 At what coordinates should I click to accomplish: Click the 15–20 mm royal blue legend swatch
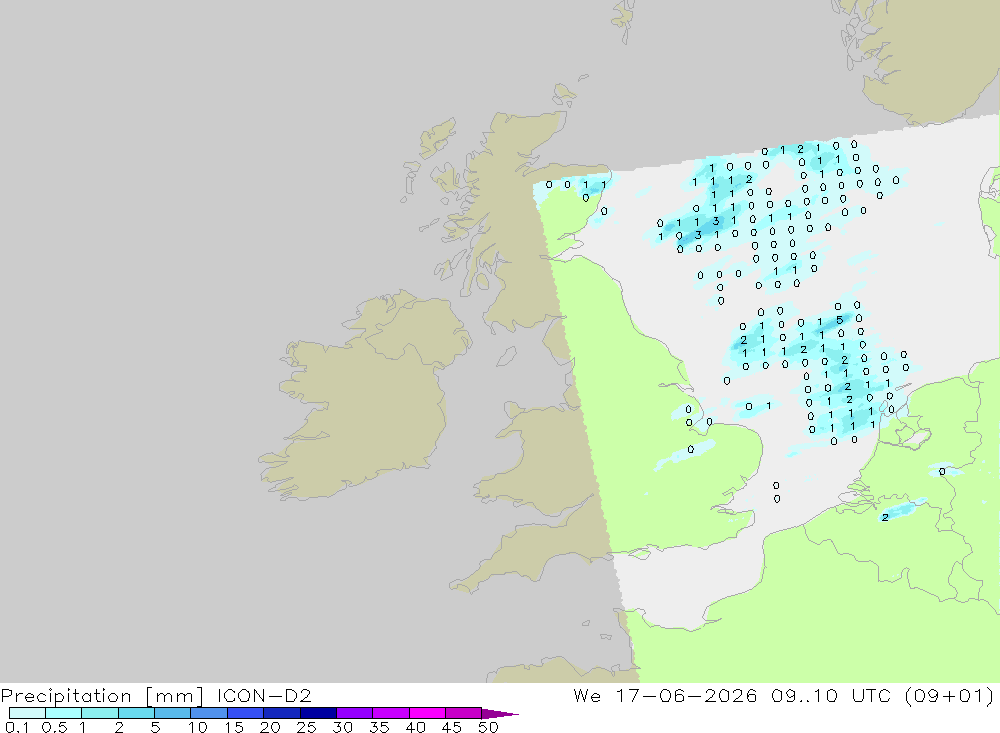click(x=246, y=713)
